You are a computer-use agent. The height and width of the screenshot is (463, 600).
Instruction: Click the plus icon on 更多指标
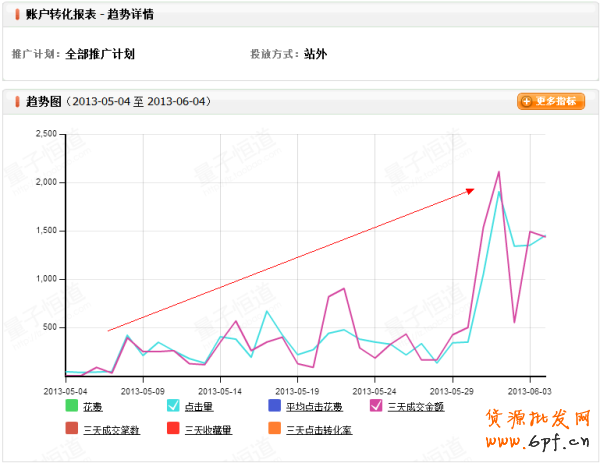tap(527, 101)
